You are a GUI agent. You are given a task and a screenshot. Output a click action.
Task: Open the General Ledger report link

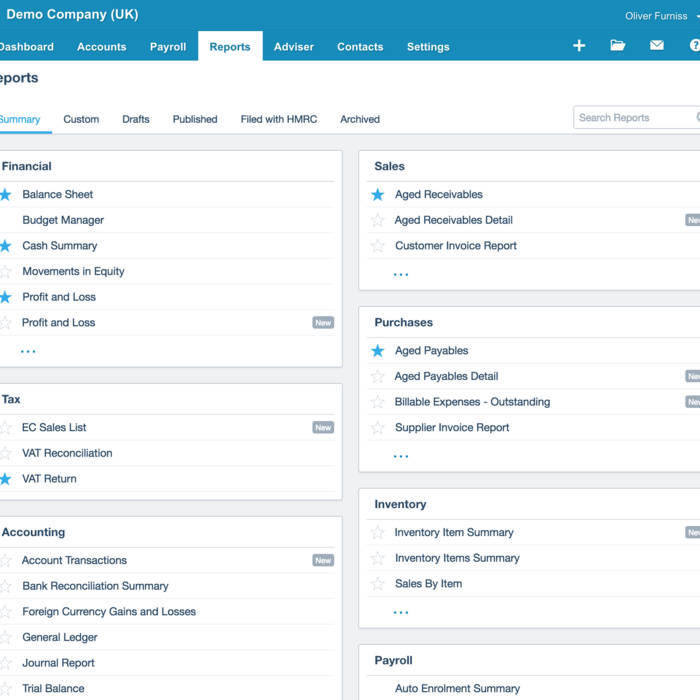[60, 637]
